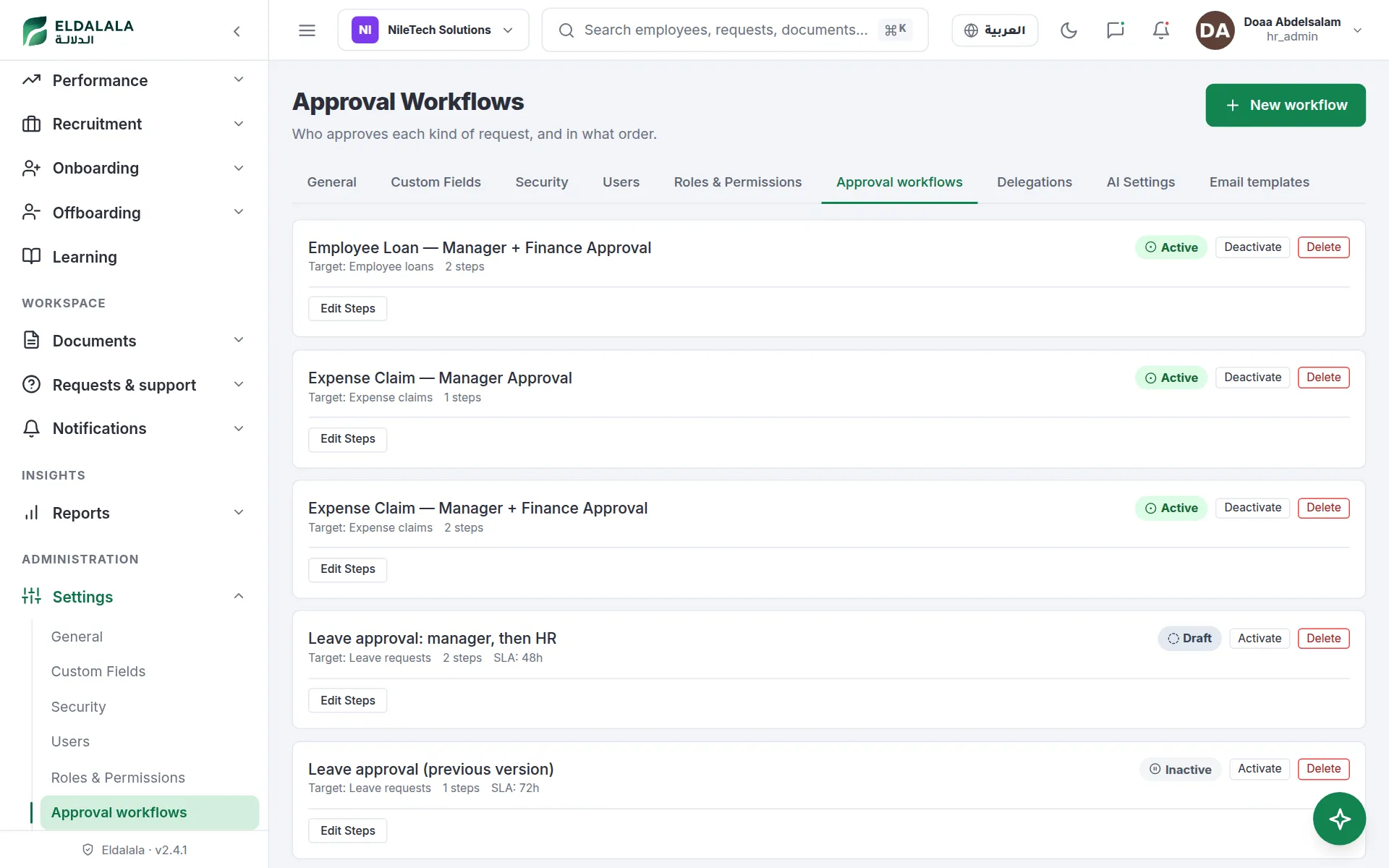1389x868 pixels.
Task: Collapse the Settings section chevron
Action: pos(239,597)
